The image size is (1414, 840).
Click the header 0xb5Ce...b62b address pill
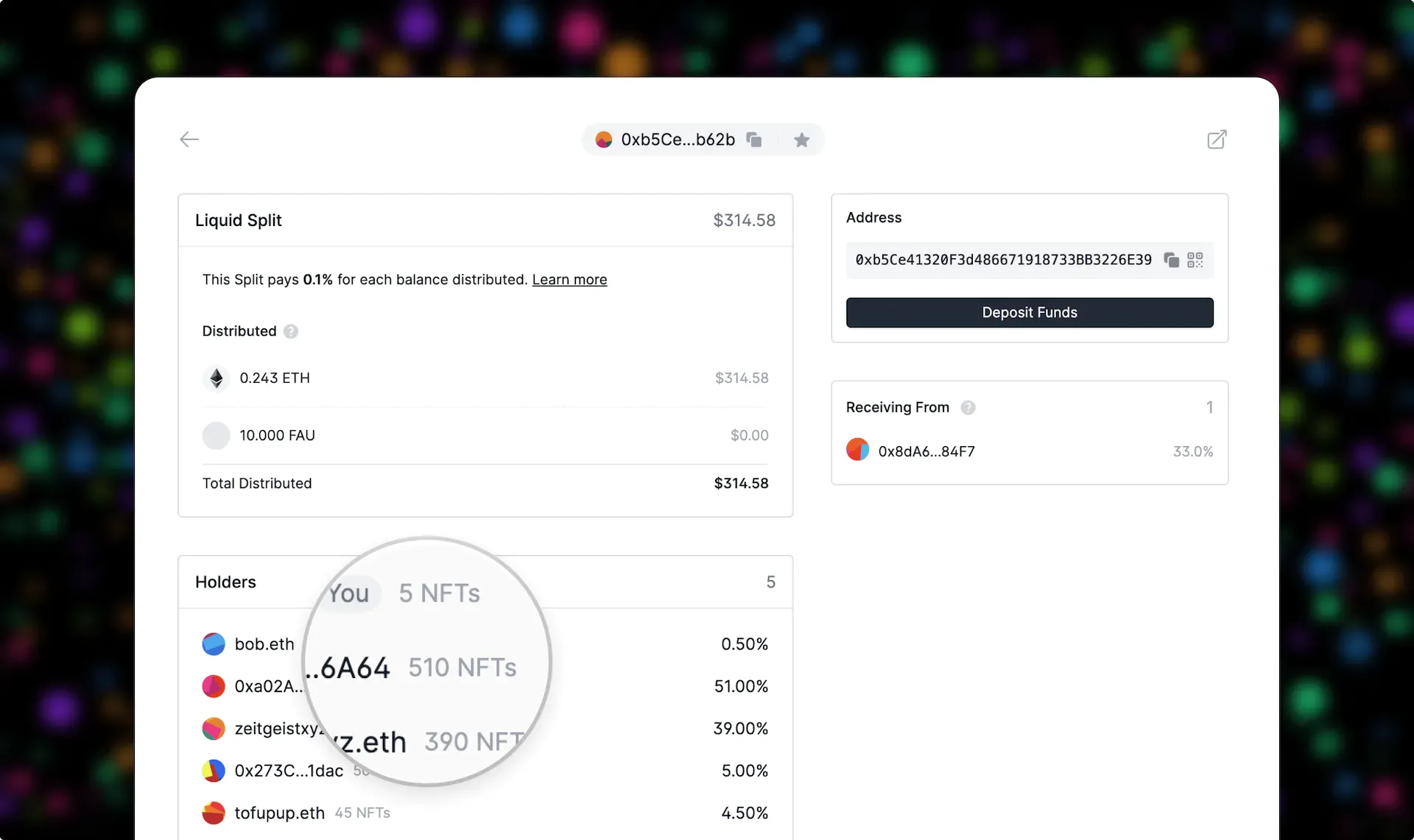pos(677,140)
